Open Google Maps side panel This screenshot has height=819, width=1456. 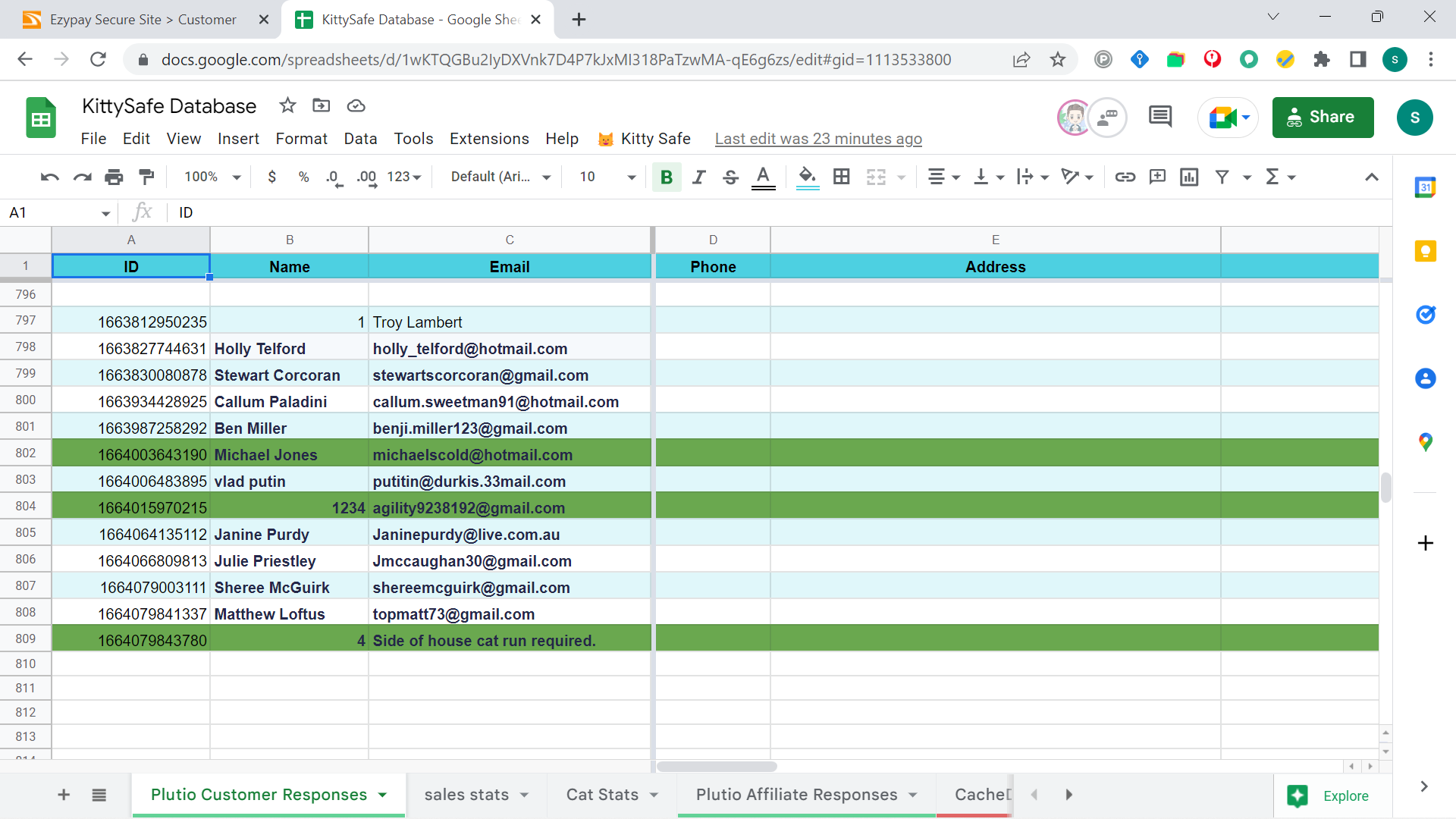click(1425, 441)
